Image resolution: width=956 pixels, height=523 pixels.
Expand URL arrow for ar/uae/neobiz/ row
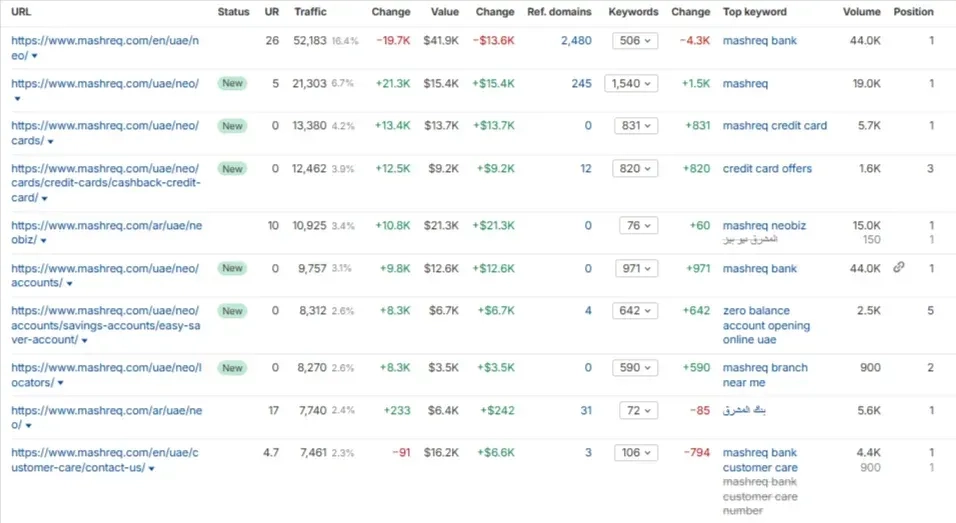pos(43,241)
